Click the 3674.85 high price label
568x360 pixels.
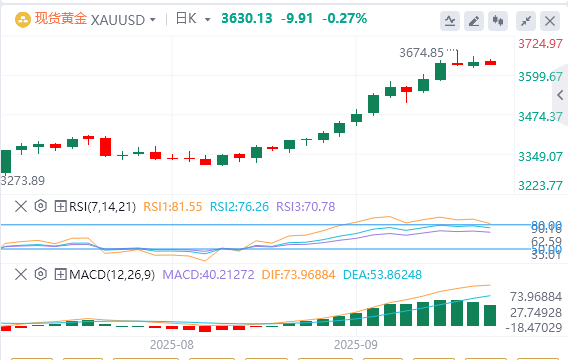click(421, 53)
